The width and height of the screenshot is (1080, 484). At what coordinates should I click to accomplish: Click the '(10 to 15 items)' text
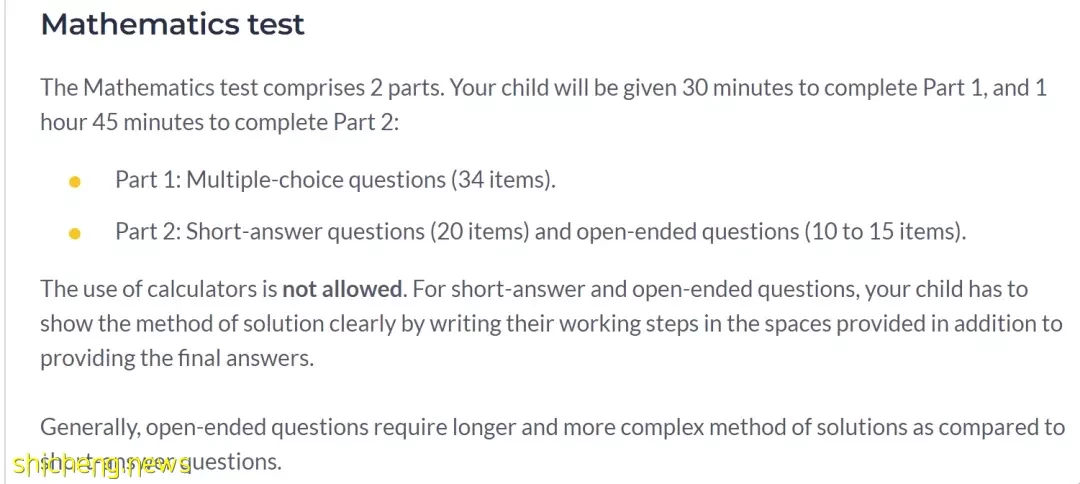(884, 233)
